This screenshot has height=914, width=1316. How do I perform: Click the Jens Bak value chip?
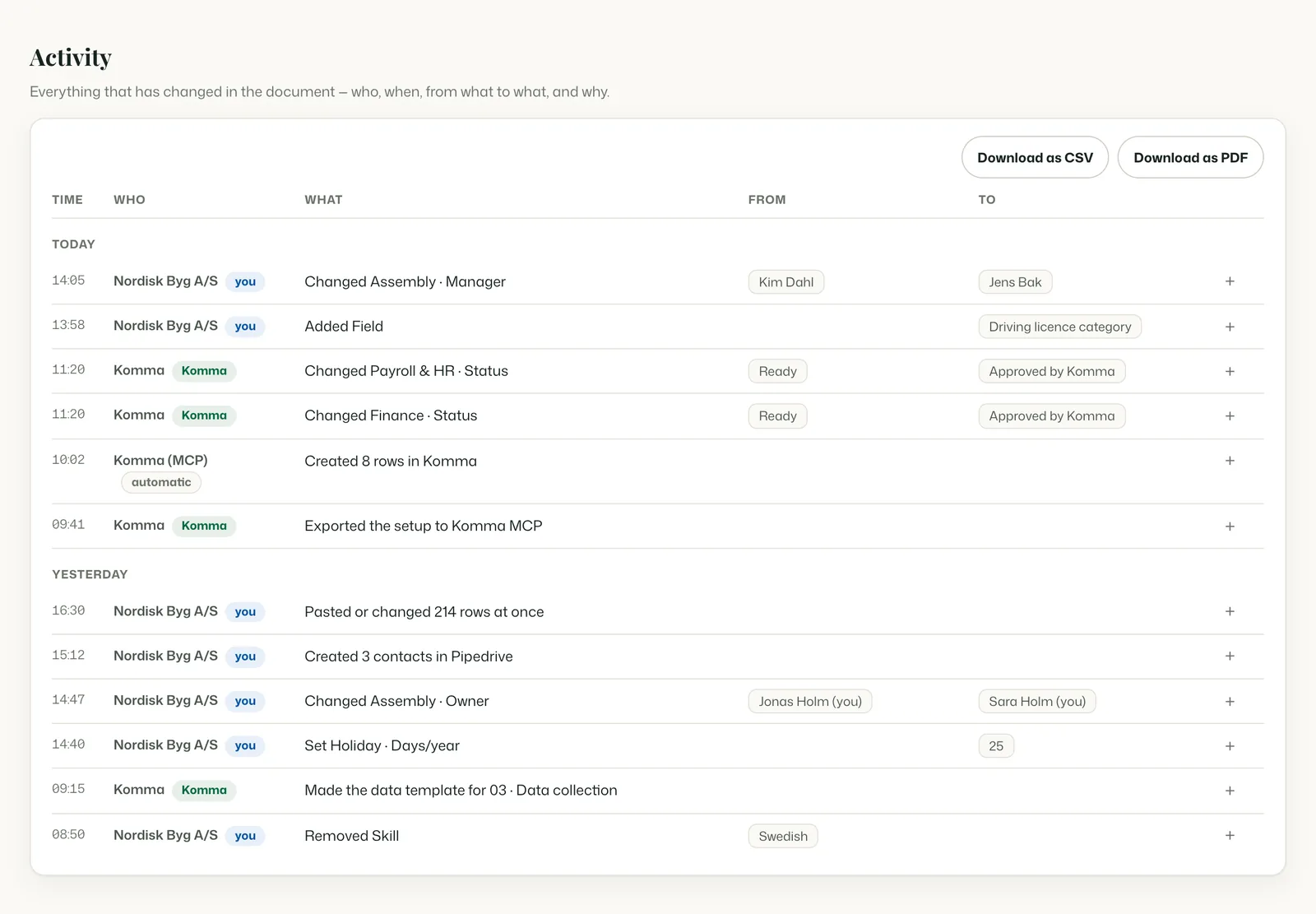coord(1015,282)
